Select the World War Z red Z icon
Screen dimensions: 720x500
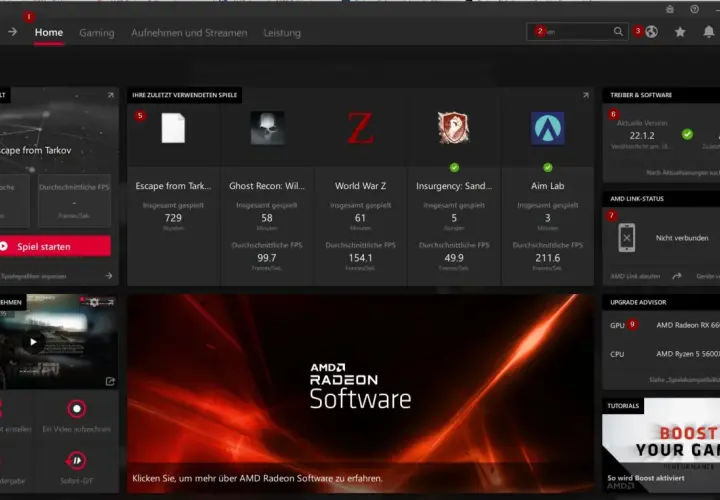click(x=360, y=128)
